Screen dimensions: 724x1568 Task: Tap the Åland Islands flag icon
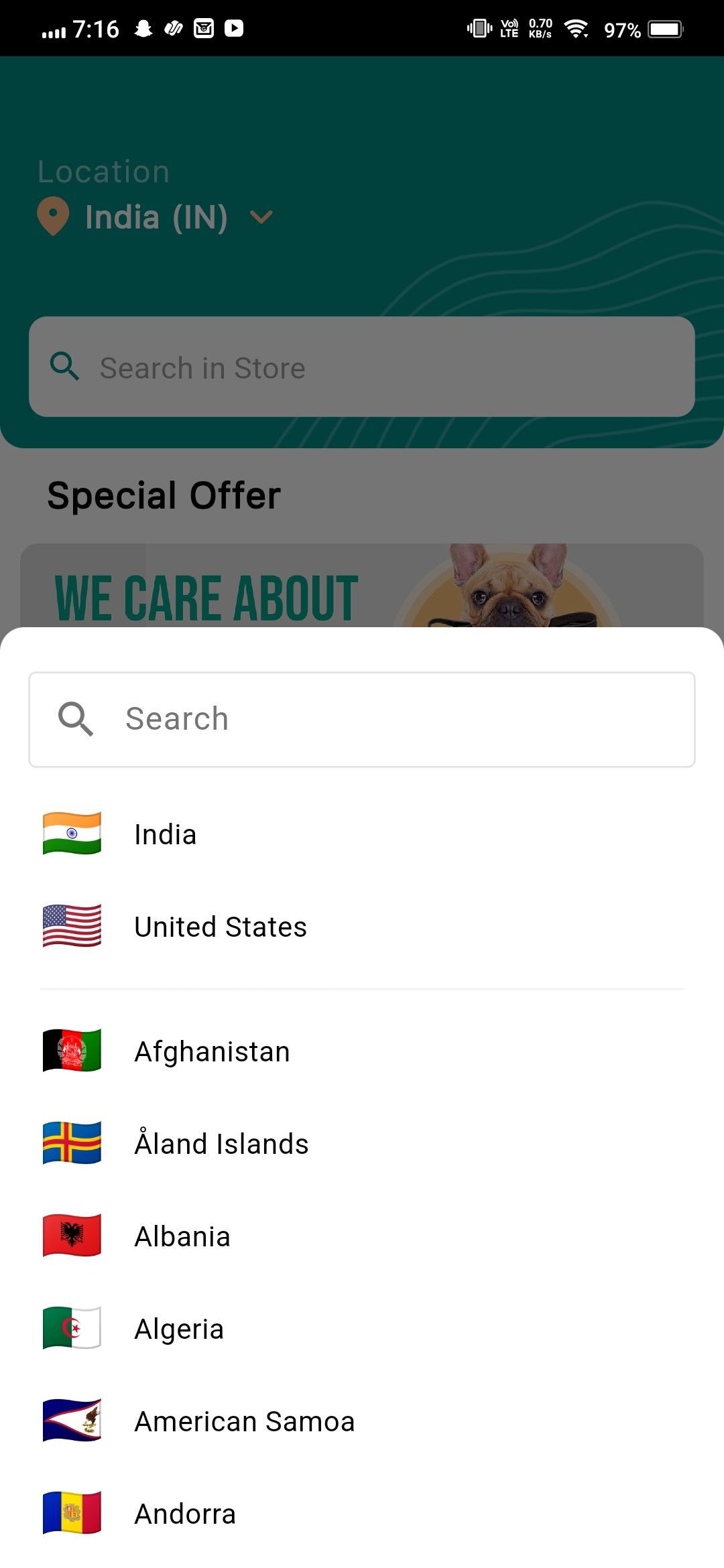pyautogui.click(x=72, y=1143)
